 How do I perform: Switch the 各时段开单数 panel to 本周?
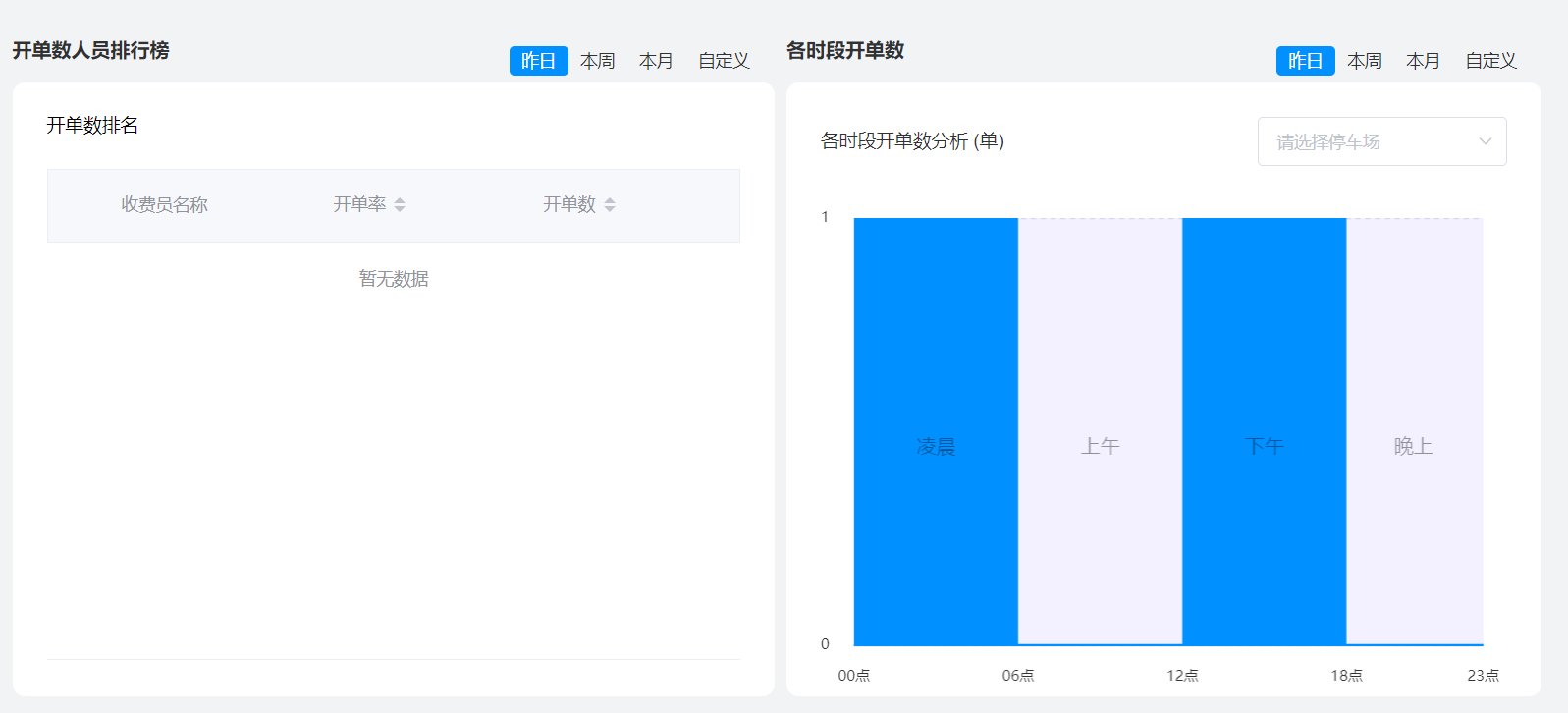[x=1364, y=61]
